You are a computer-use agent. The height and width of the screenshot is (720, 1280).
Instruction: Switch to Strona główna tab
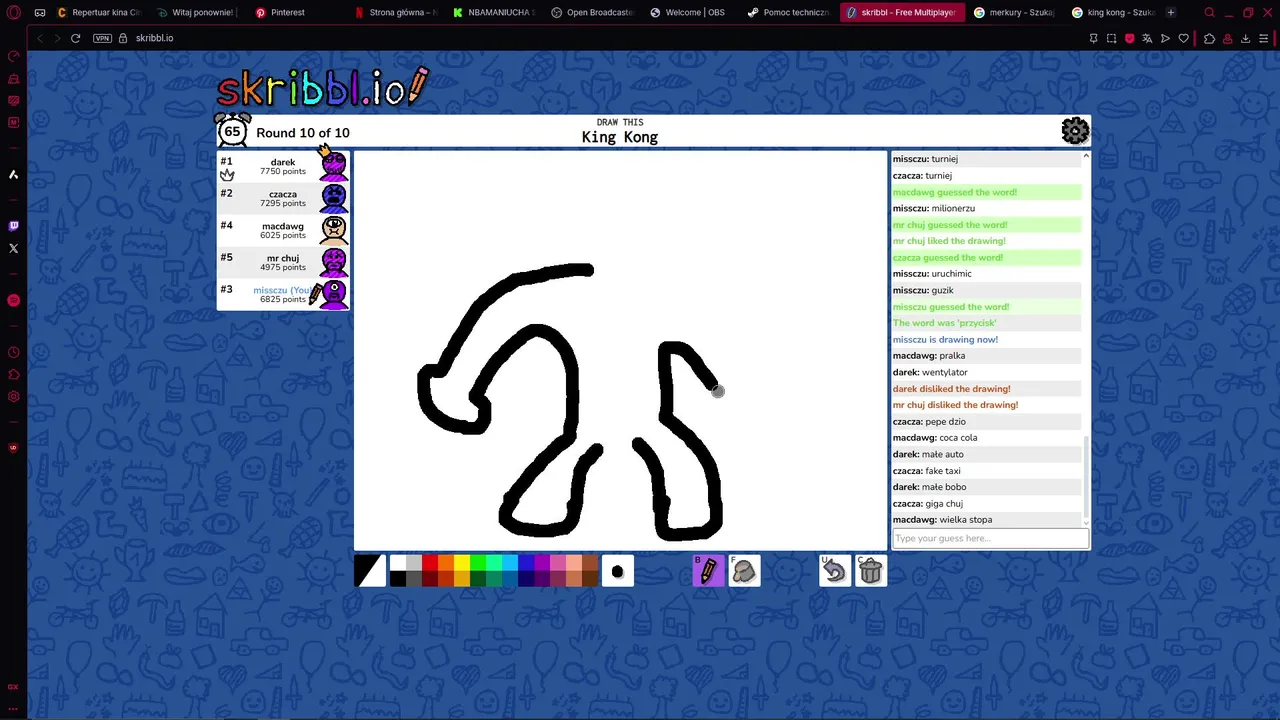point(395,12)
